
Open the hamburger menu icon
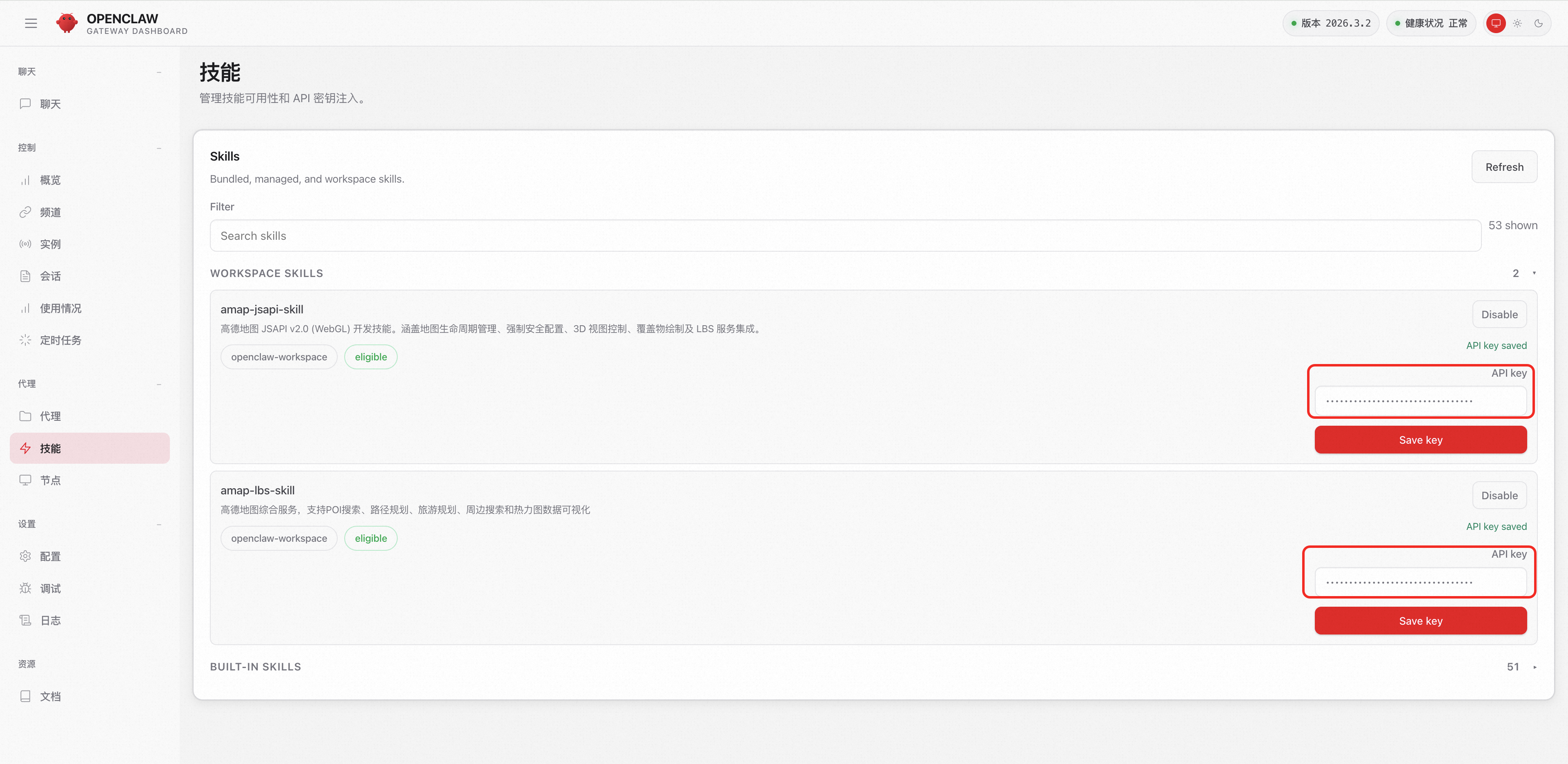click(x=31, y=23)
